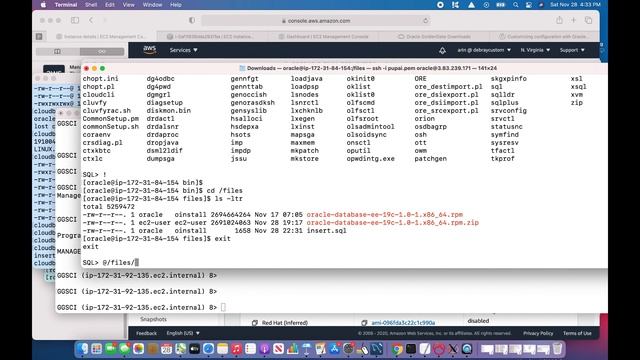
Task: Toggle Safari sidebar button
Action: point(75,20)
